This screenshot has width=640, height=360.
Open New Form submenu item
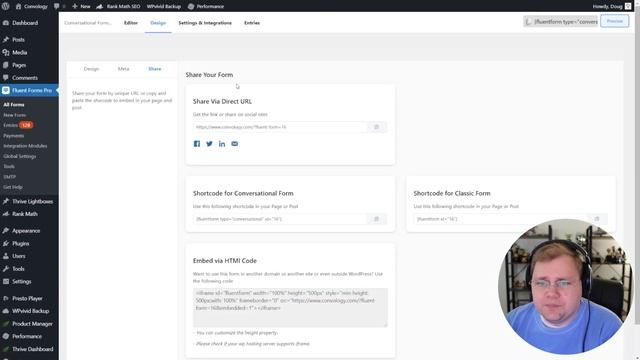[15, 115]
